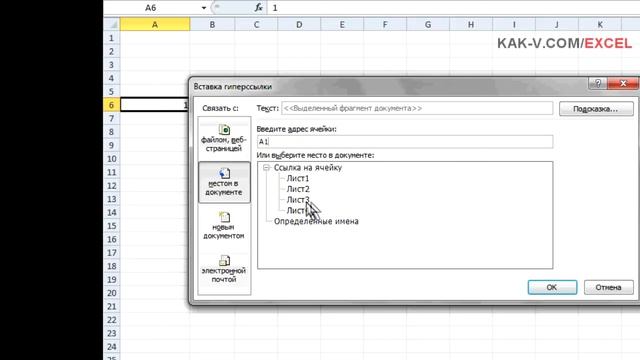Select row 6 header

pyautogui.click(x=112, y=105)
